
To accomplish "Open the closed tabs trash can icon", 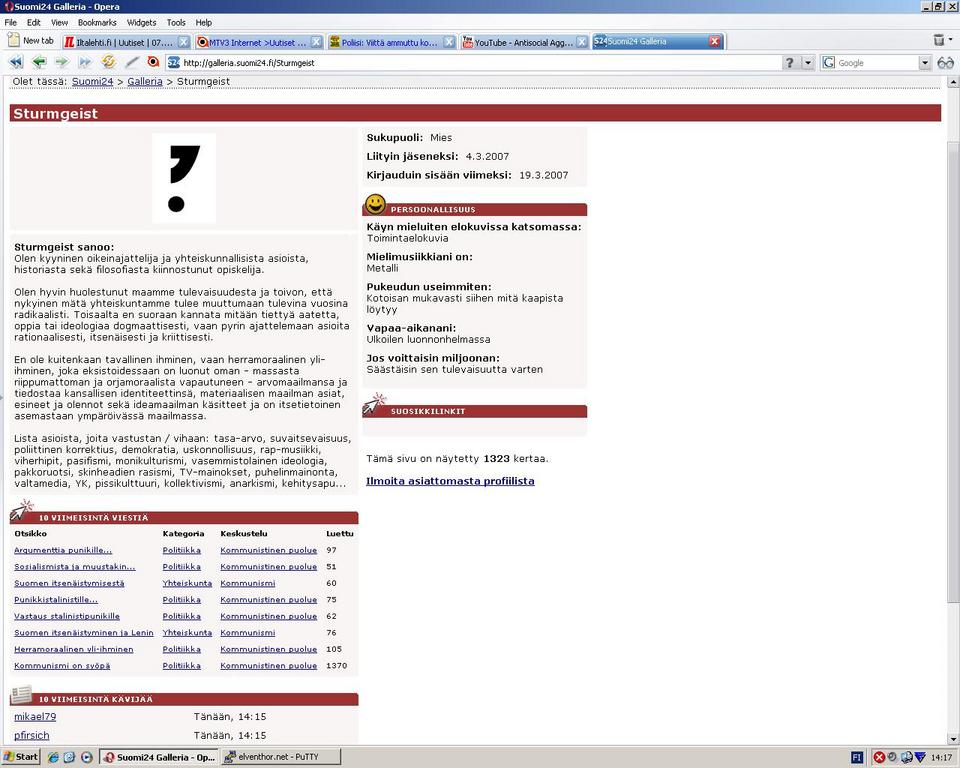I will pos(938,41).
